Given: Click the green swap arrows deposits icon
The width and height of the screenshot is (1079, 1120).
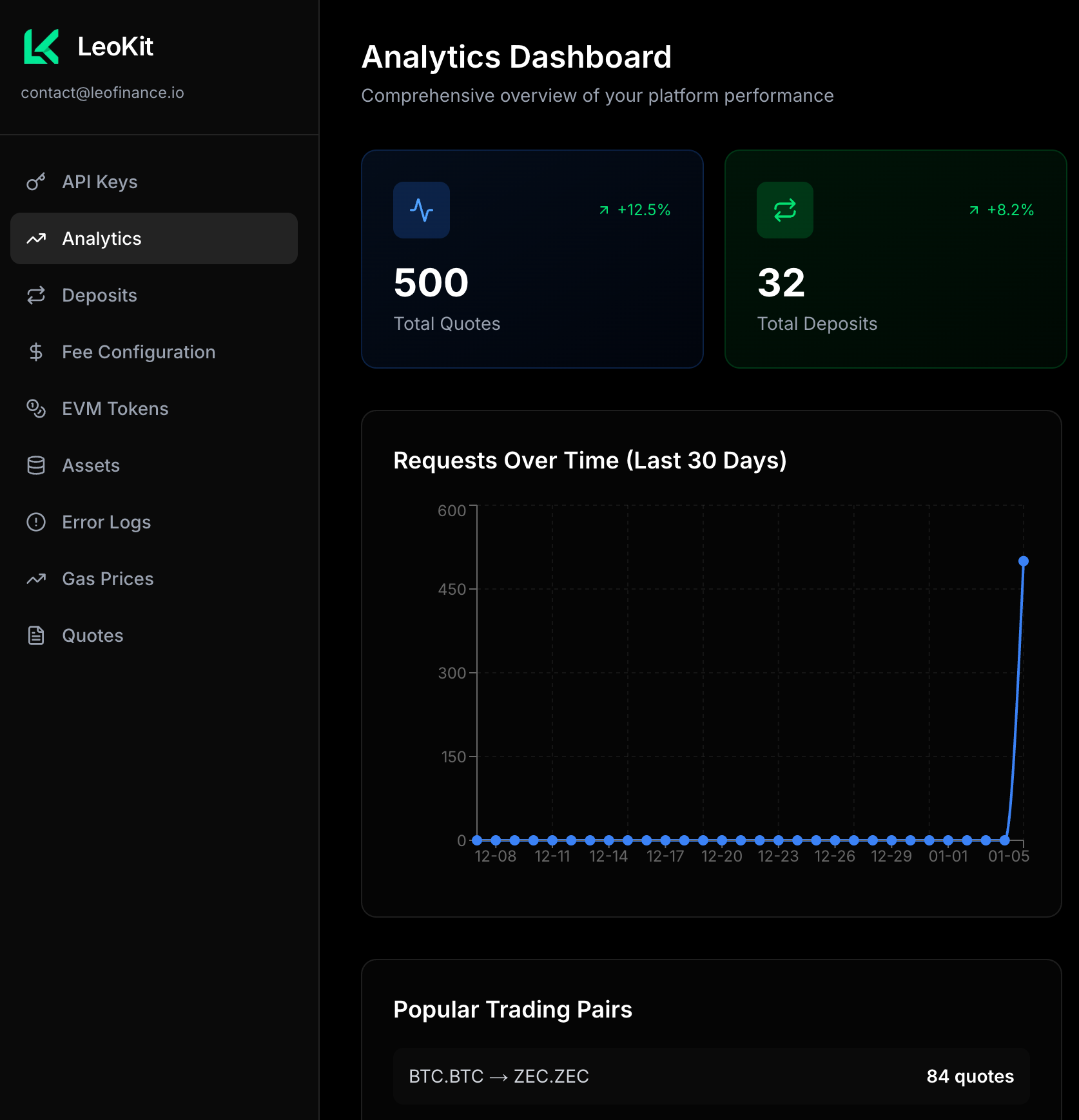Looking at the screenshot, I should point(784,210).
